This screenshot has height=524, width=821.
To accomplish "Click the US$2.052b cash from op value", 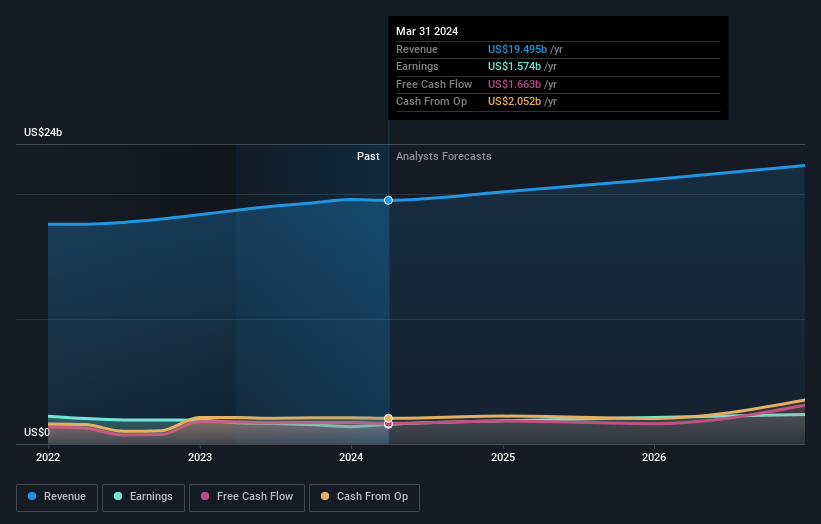I will pos(514,102).
